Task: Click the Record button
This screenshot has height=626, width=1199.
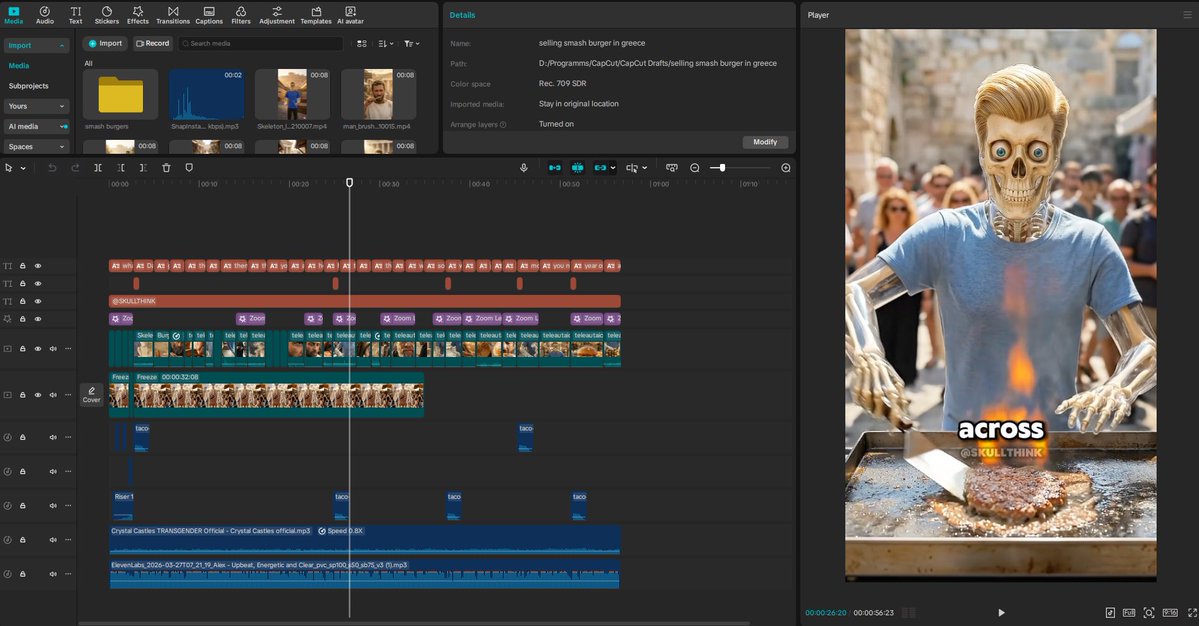Action: click(x=153, y=44)
